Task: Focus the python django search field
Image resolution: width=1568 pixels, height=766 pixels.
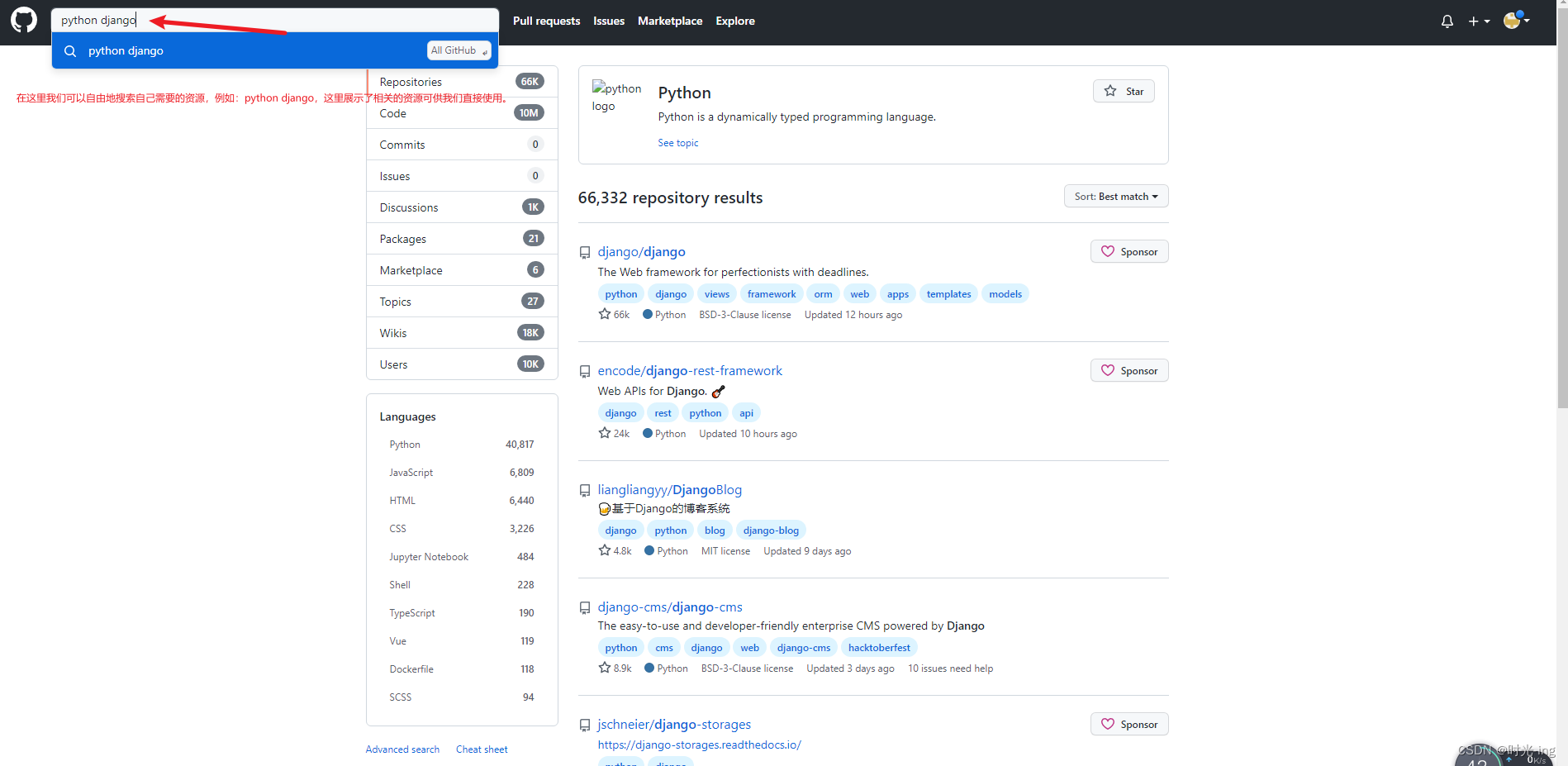Action: 275,20
